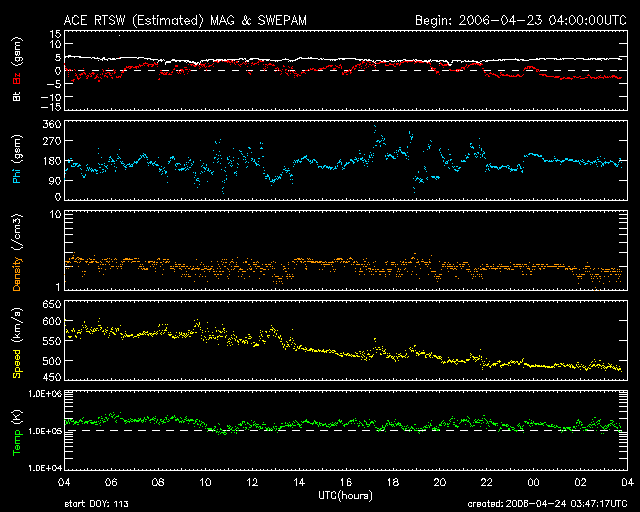Click the '20' hour tick label
This screenshot has width=640, height=512.
(440, 482)
